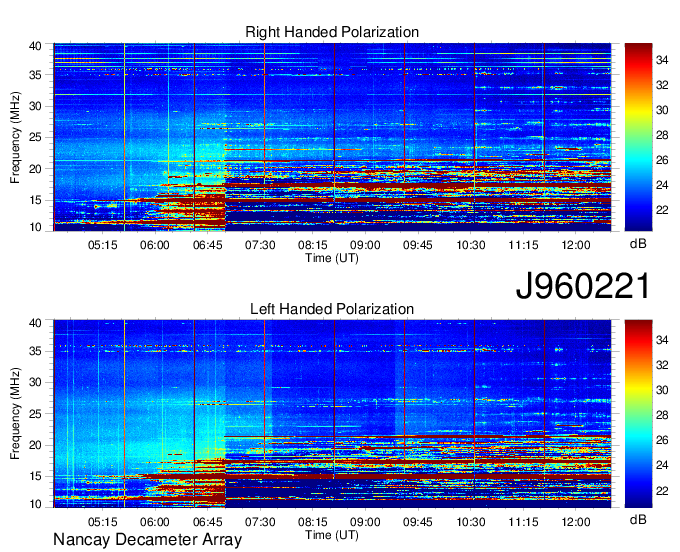Click 10 MHz tick of Left Handed plot
This screenshot has height=552, width=680.
point(35,504)
